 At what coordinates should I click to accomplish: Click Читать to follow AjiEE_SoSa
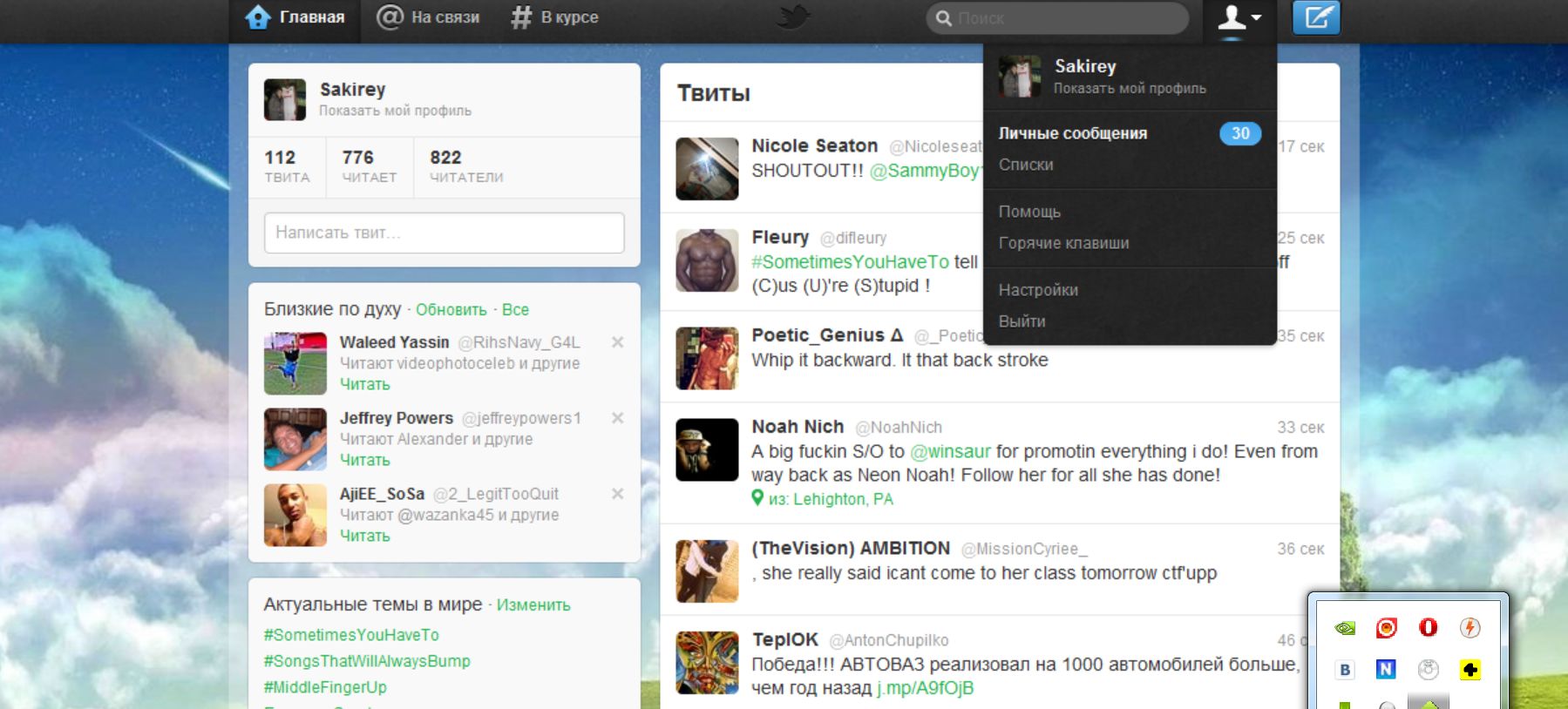364,537
